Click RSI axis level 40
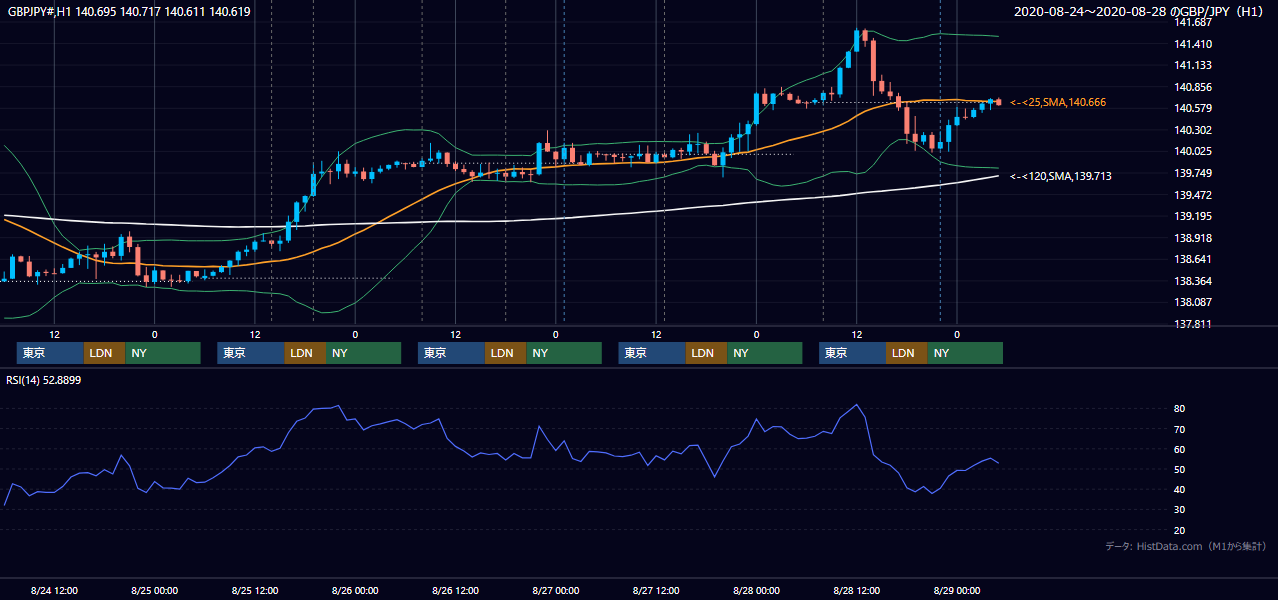Image resolution: width=1278 pixels, height=600 pixels. [x=1180, y=489]
